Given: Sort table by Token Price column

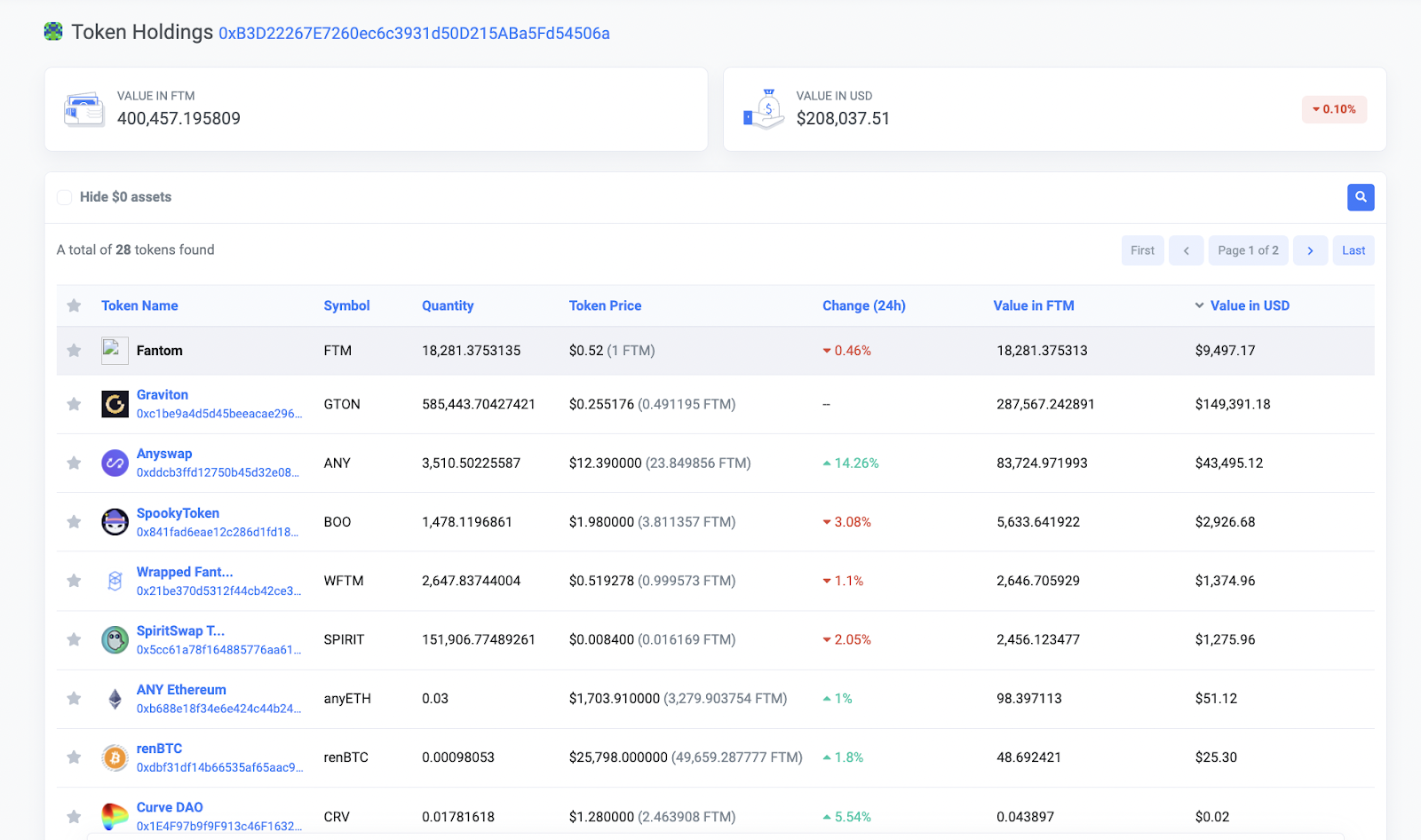Looking at the screenshot, I should point(605,305).
